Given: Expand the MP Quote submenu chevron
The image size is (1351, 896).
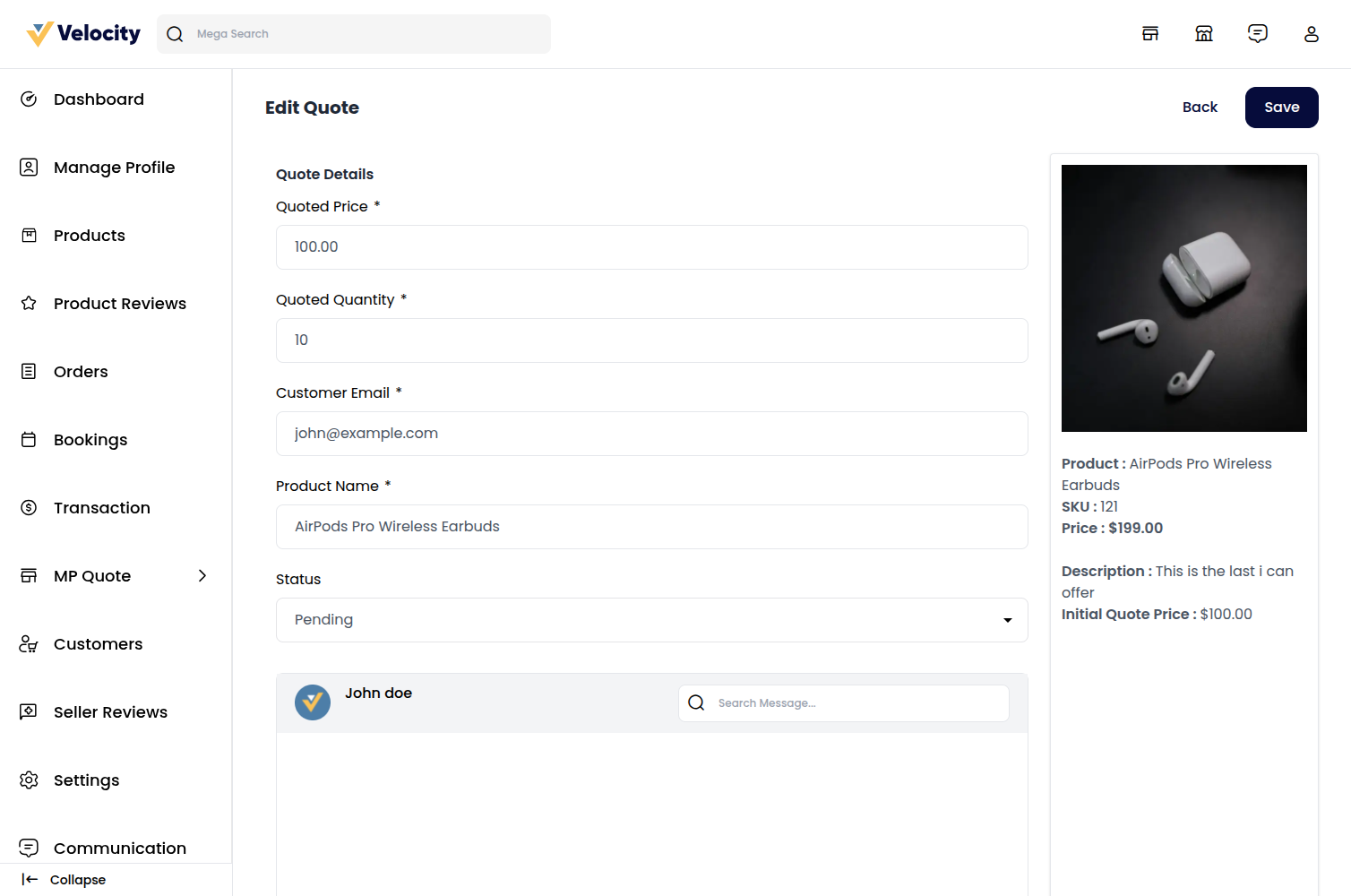Looking at the screenshot, I should 202,576.
